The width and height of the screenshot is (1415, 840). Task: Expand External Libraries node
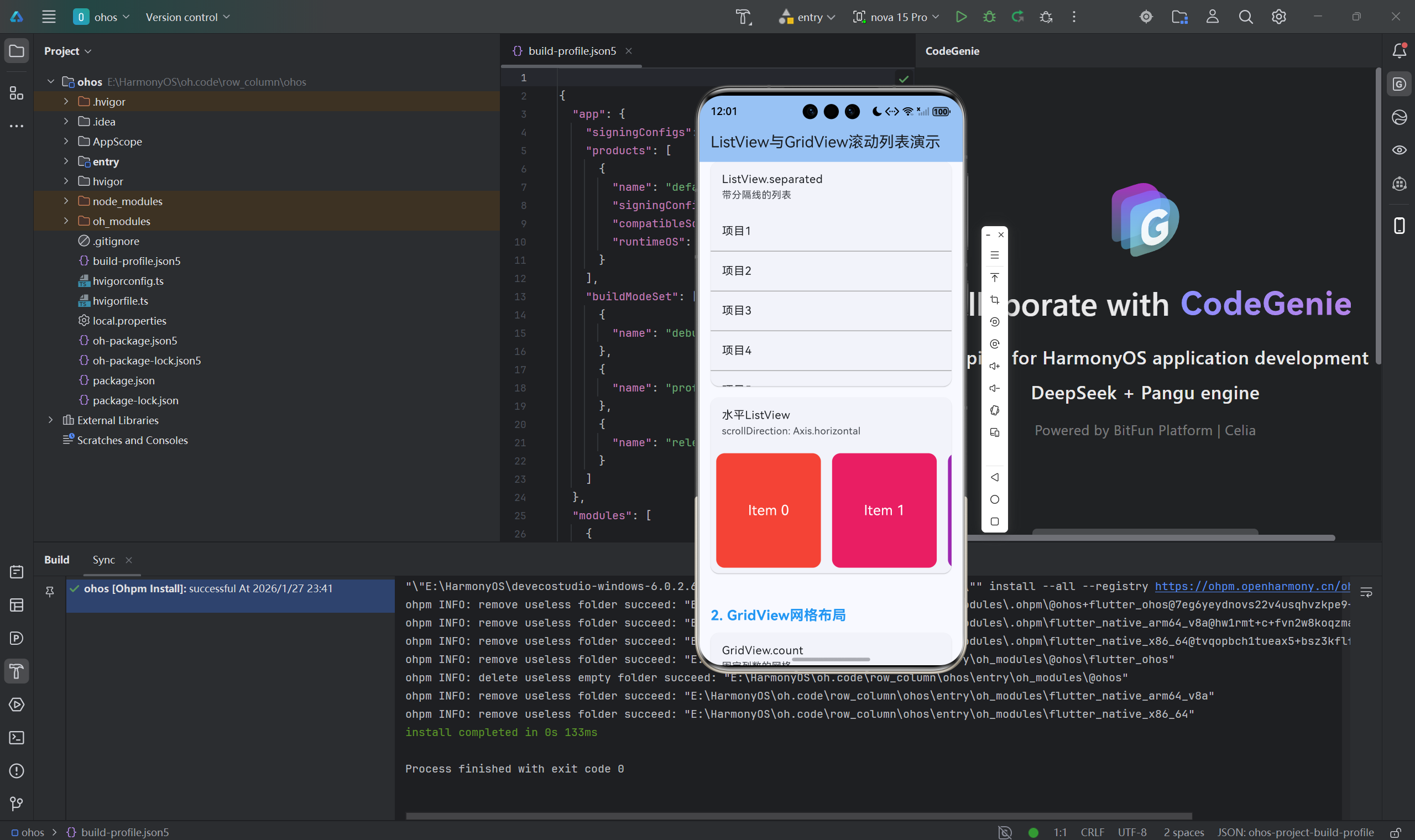pos(50,420)
